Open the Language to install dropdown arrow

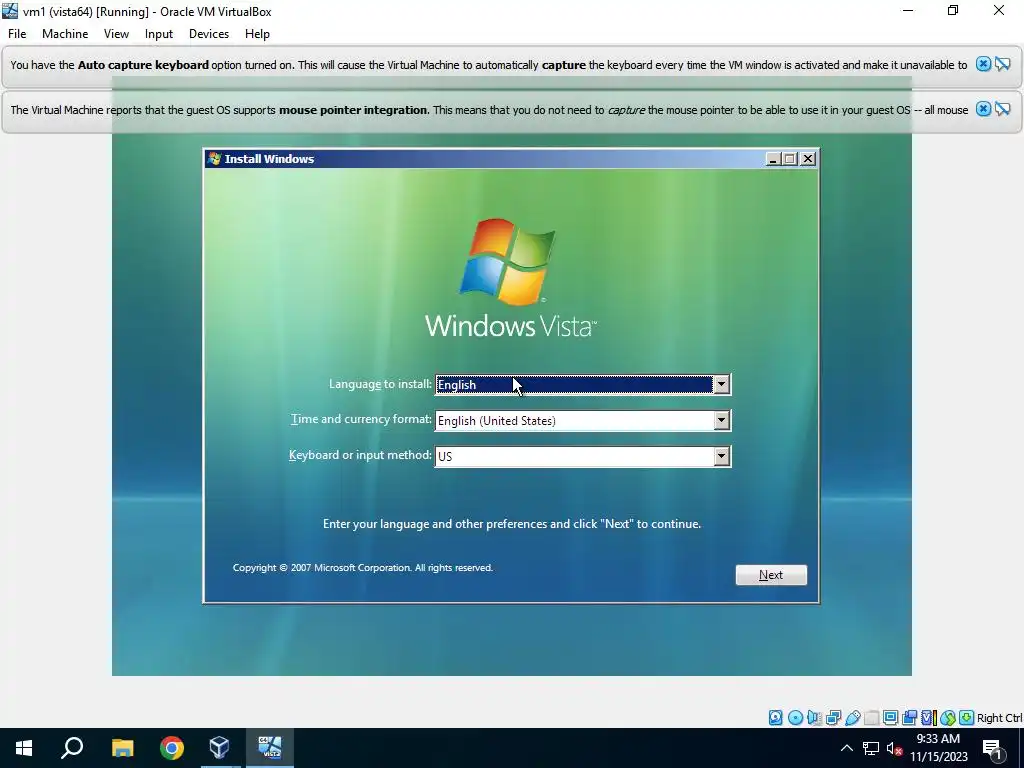(721, 385)
